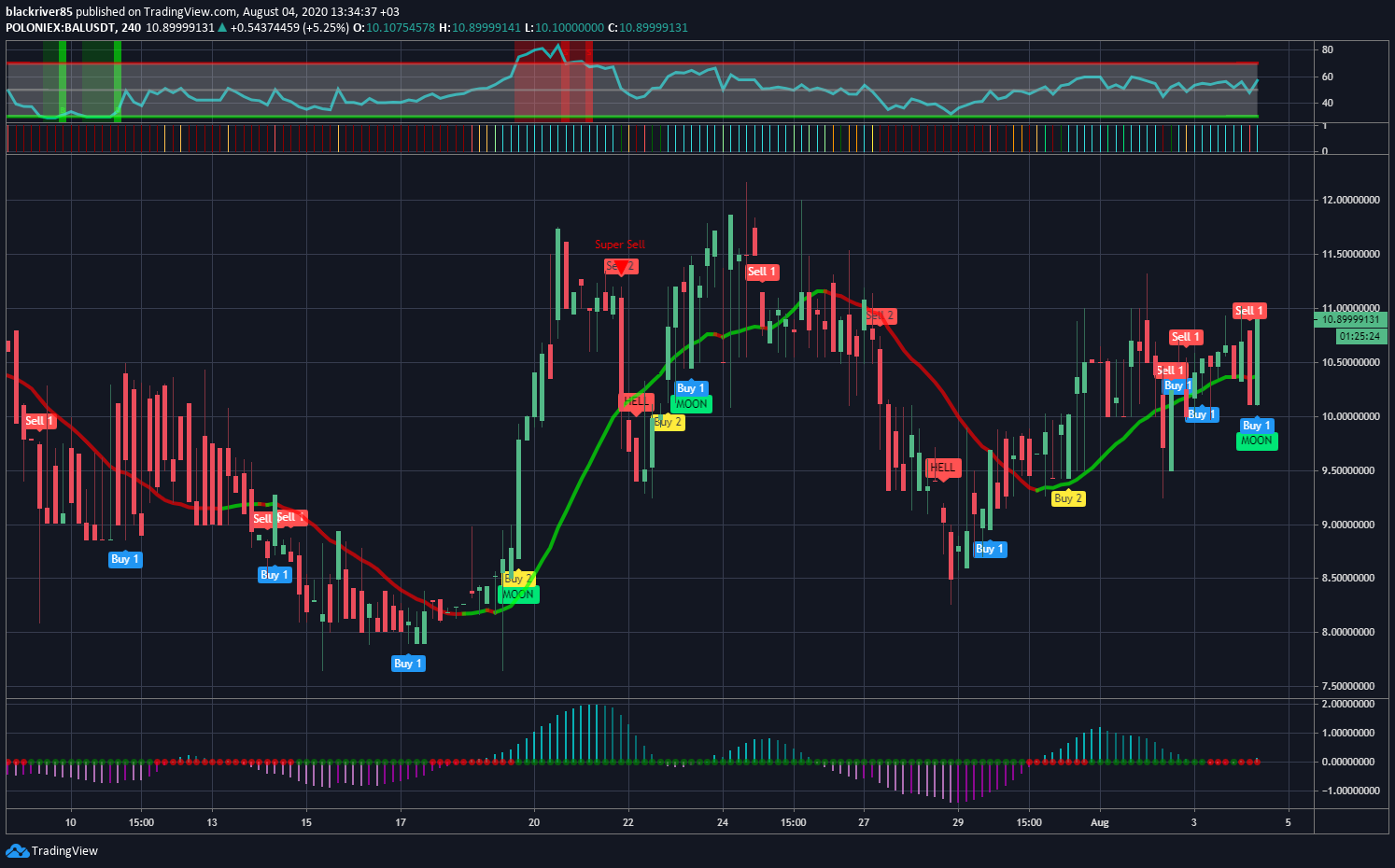The width and height of the screenshot is (1395, 868).
Task: Click the Buy 1 label near July 17
Action: point(408,664)
